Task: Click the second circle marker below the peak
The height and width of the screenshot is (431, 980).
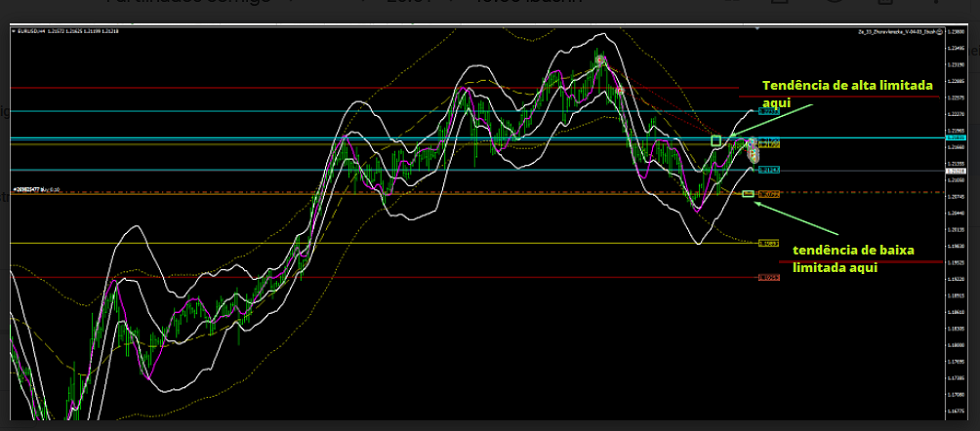Action: click(620, 91)
